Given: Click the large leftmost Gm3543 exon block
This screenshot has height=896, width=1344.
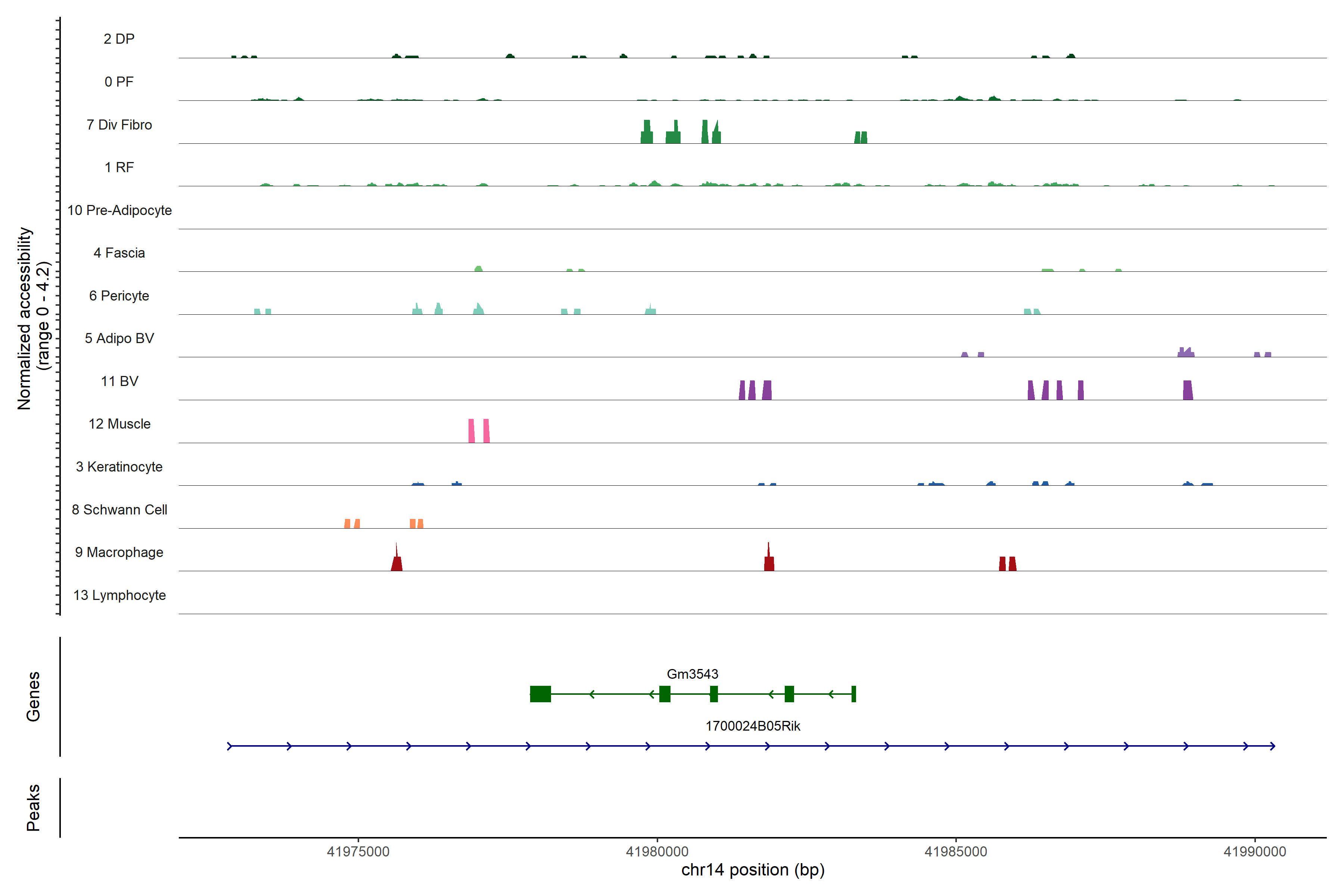Looking at the screenshot, I should click(x=540, y=694).
